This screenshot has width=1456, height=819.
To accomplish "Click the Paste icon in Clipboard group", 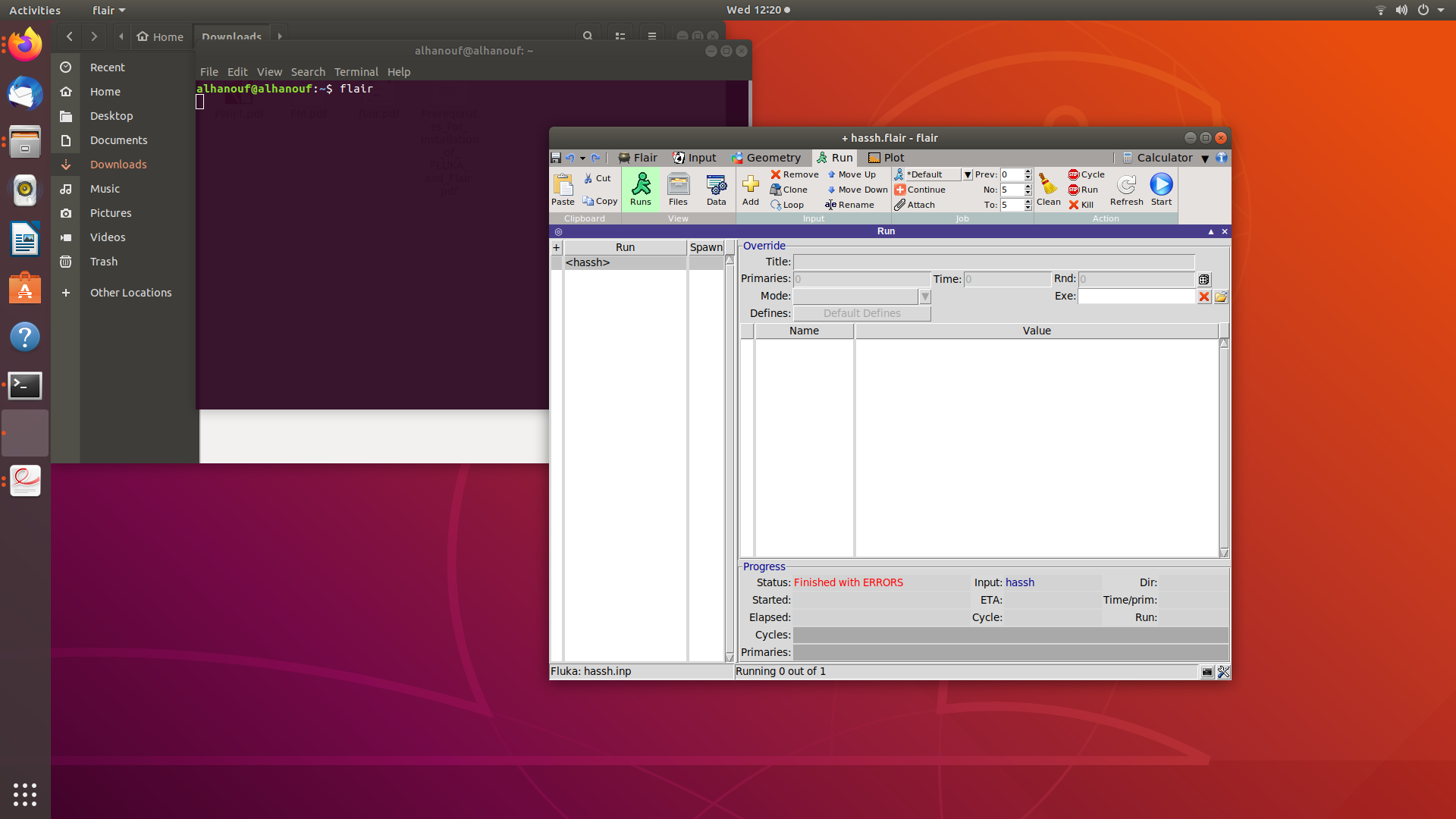I will point(563,189).
